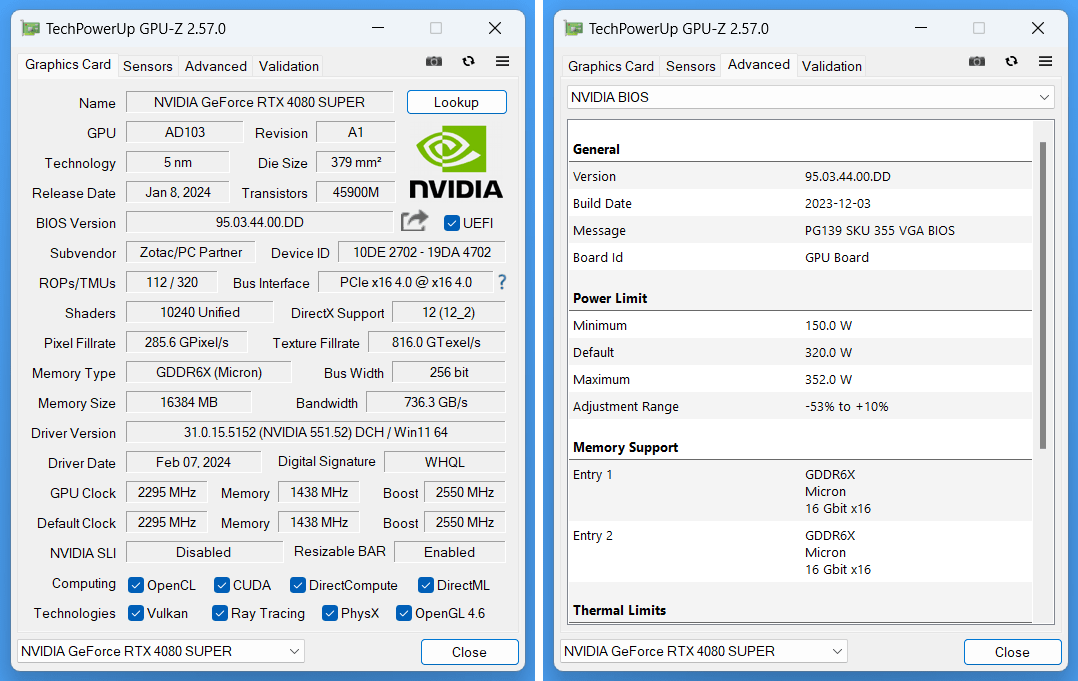This screenshot has width=1078, height=681.
Task: Open hamburger menu in left GPU-Z window
Action: pyautogui.click(x=503, y=61)
